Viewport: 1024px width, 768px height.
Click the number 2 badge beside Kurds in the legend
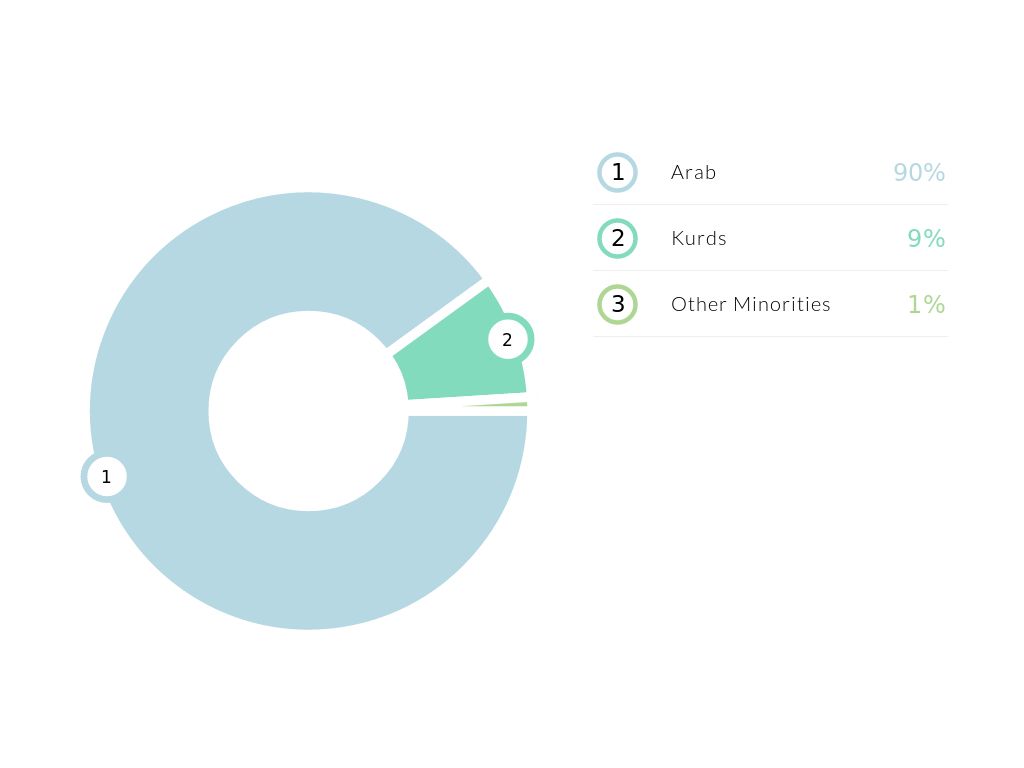tap(618, 238)
